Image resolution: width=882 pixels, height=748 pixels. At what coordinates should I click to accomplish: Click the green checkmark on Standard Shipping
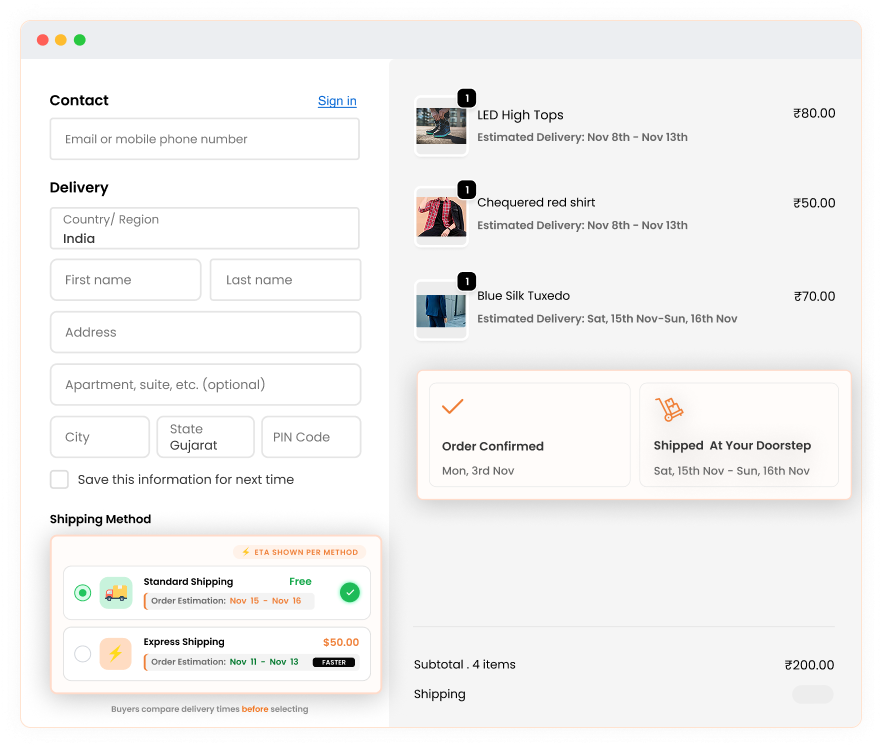tap(350, 592)
